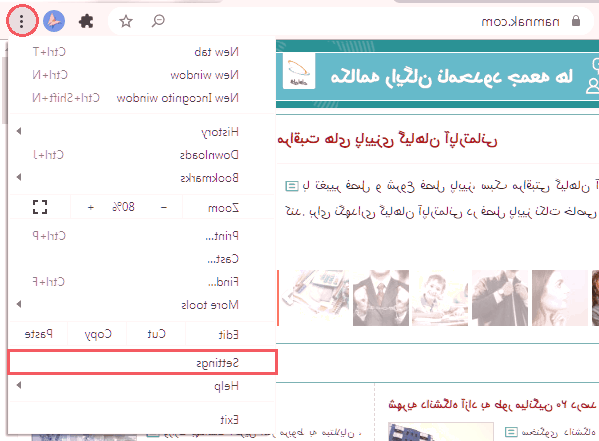Click the building thumbnail at page bottom

coord(440,432)
